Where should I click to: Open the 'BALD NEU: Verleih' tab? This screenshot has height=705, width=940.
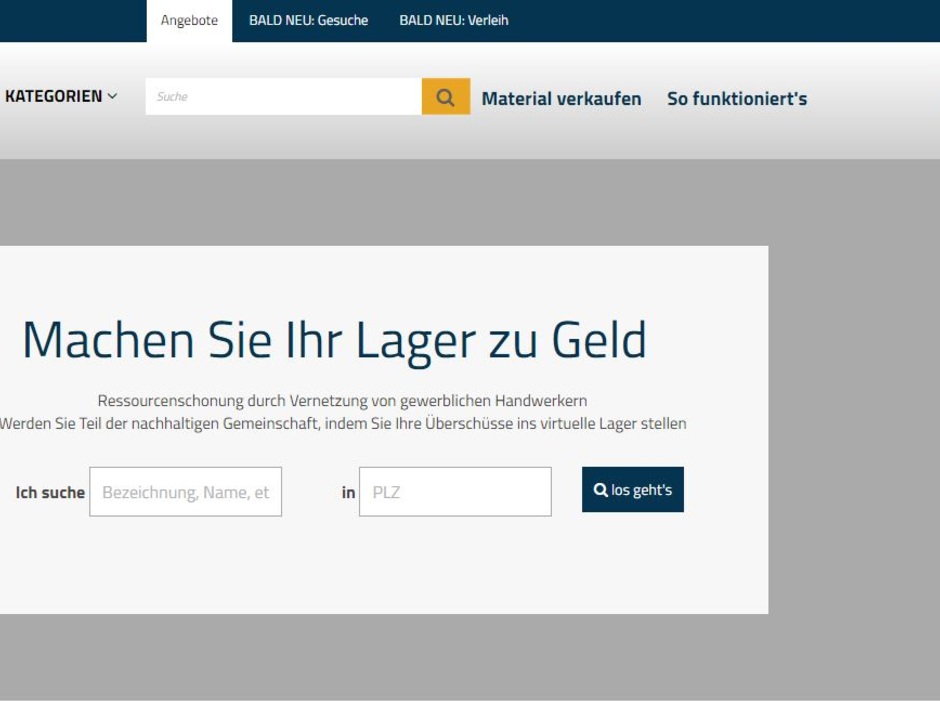[x=452, y=19]
